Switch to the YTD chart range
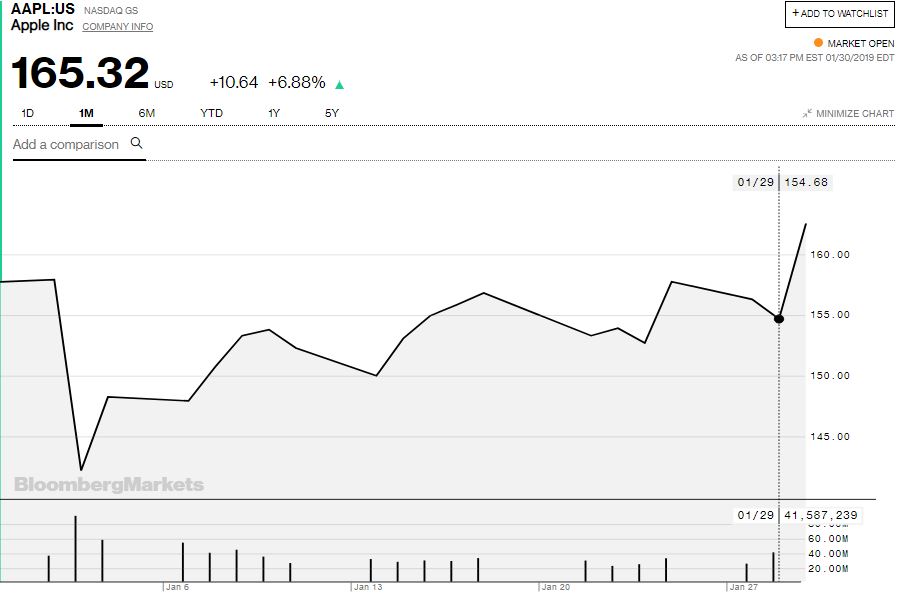Screen dimensions: 898x596 tap(211, 113)
